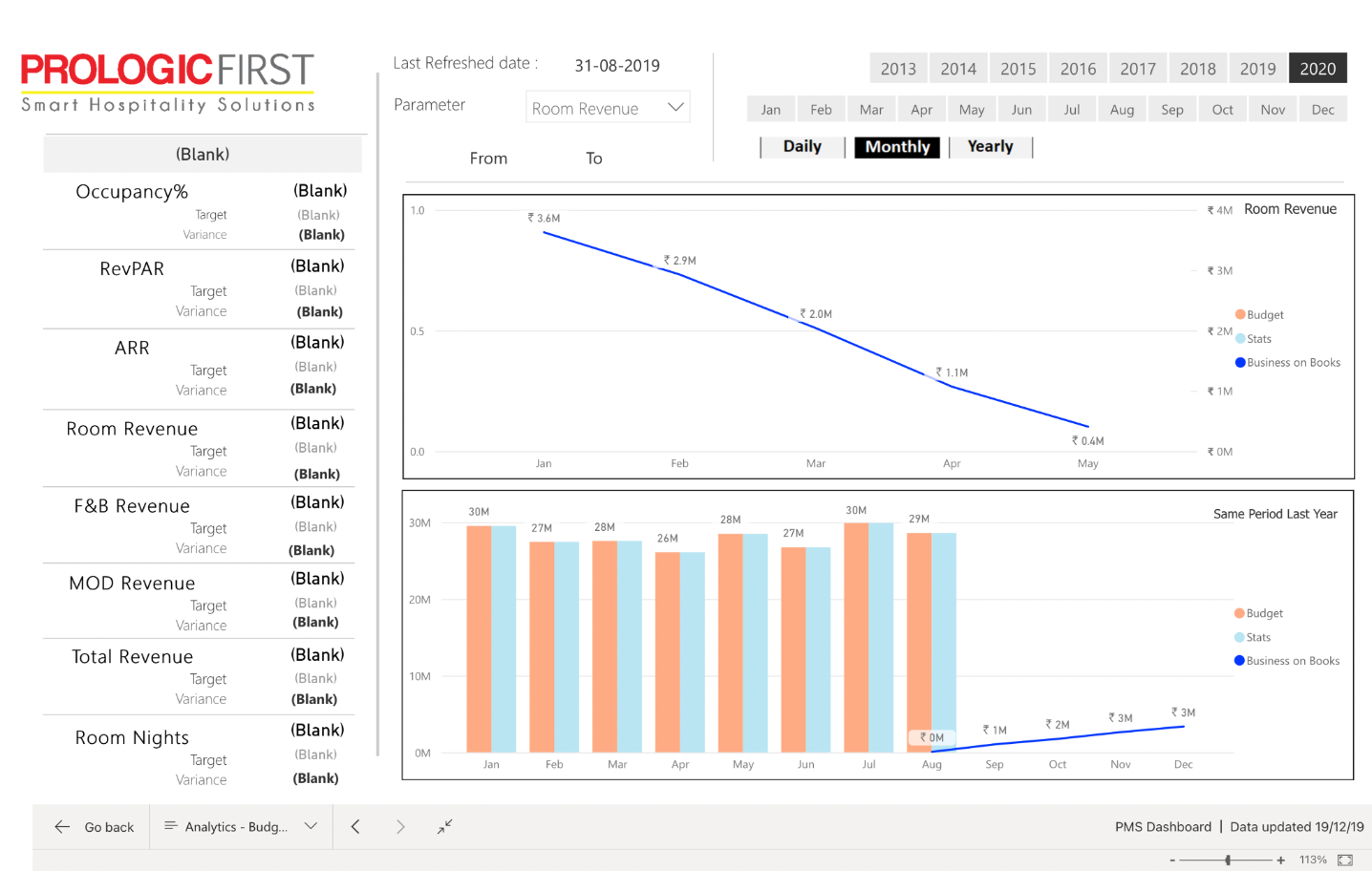This screenshot has height=871, width=1372.
Task: Click the zoom out minus icon
Action: pyautogui.click(x=1172, y=860)
